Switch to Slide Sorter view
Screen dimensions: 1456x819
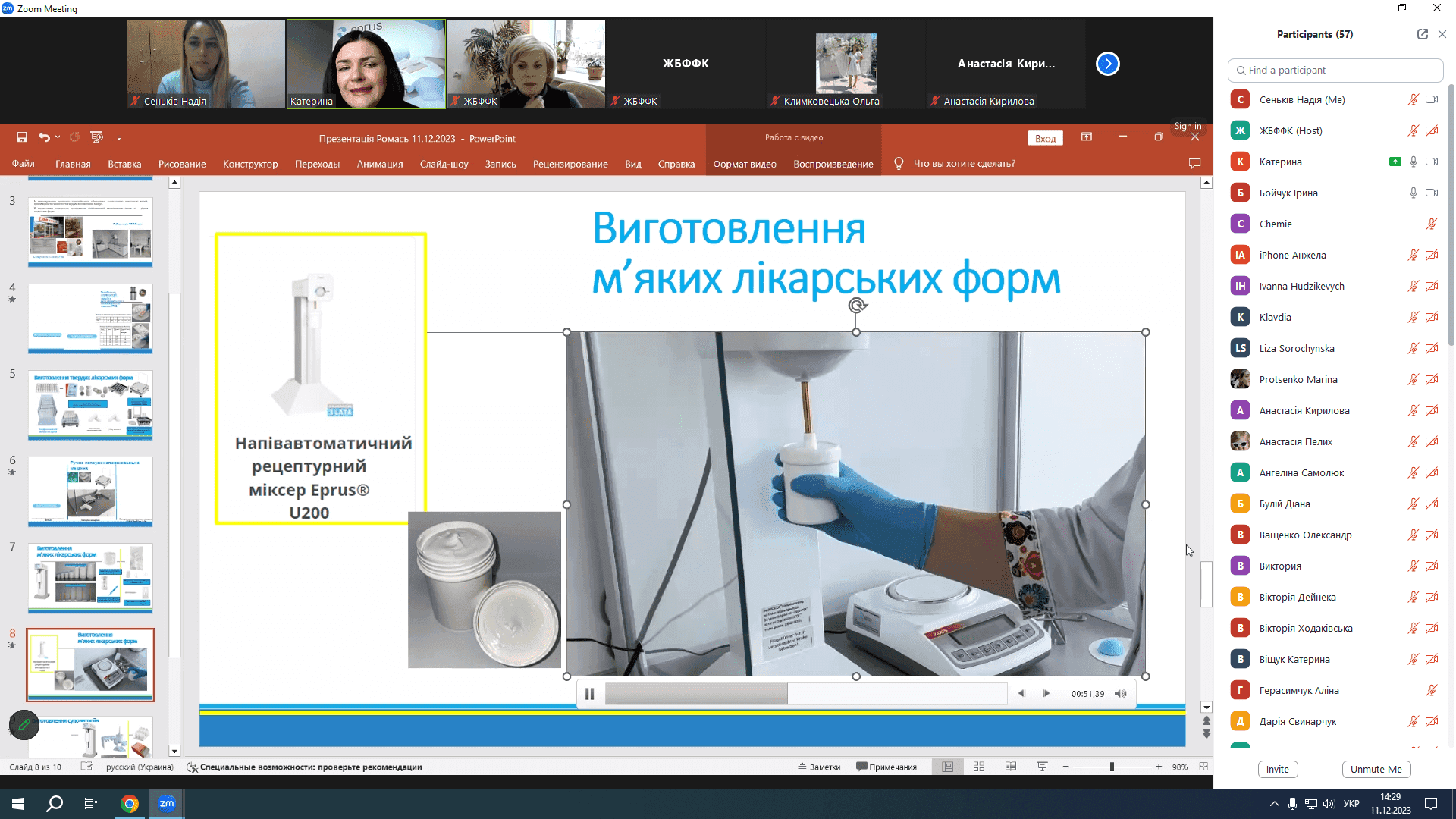click(979, 767)
